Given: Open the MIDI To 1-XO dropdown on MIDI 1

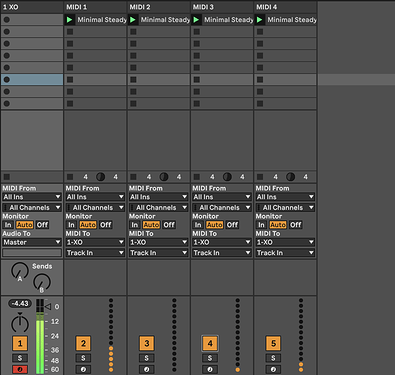Looking at the screenshot, I should click(x=95, y=242).
